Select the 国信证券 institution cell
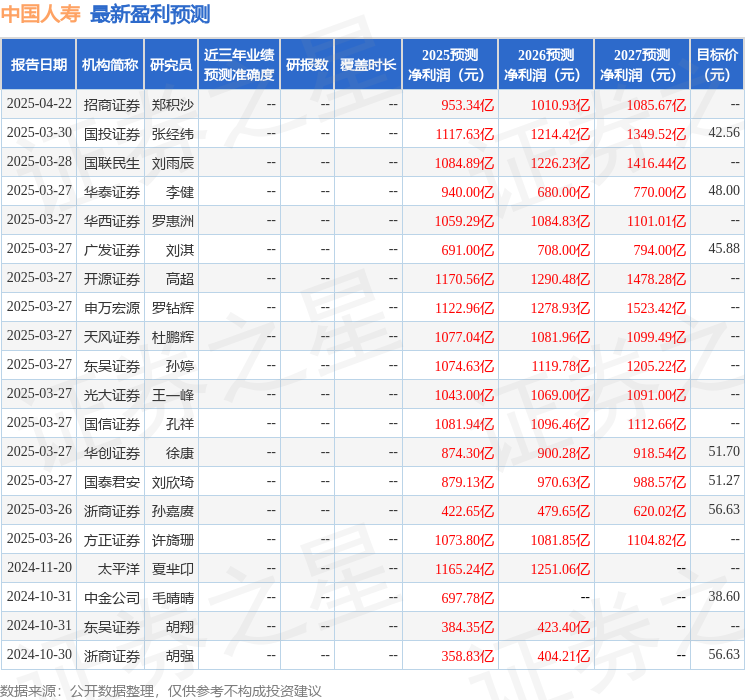 click(x=112, y=424)
